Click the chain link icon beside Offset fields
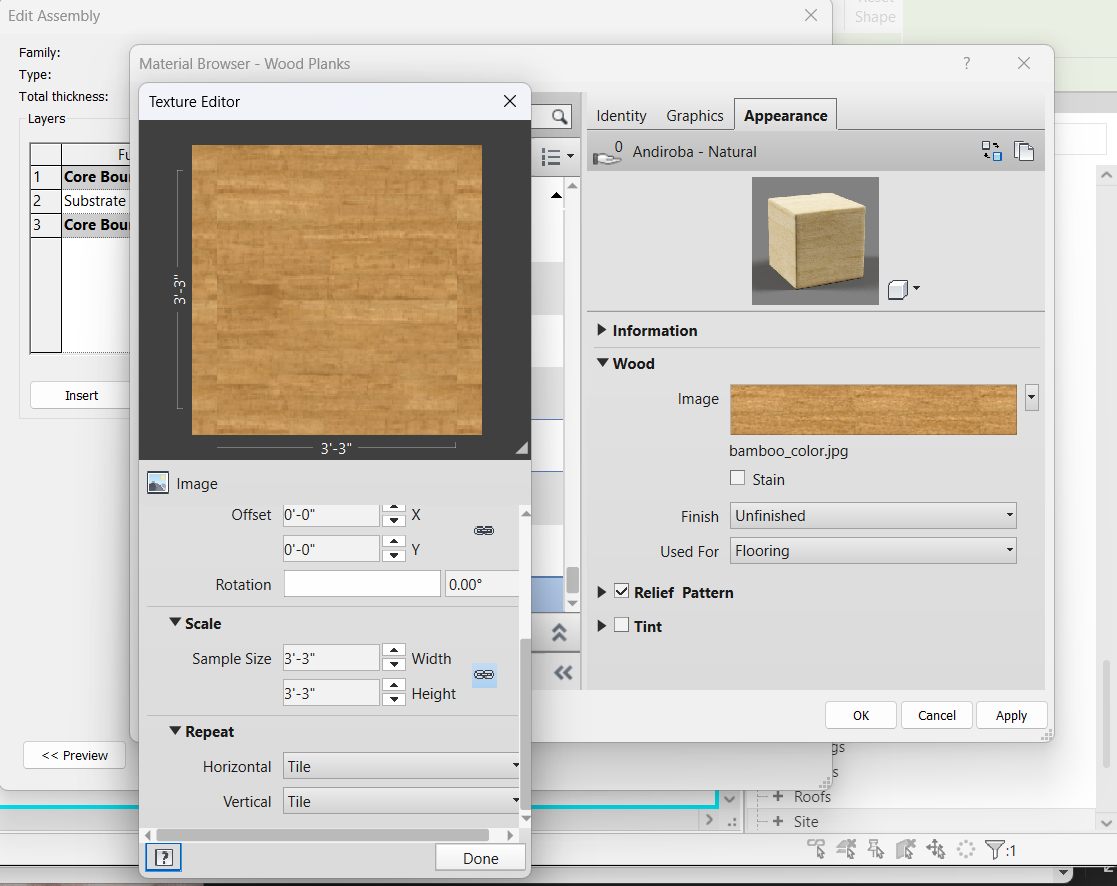 click(x=484, y=531)
